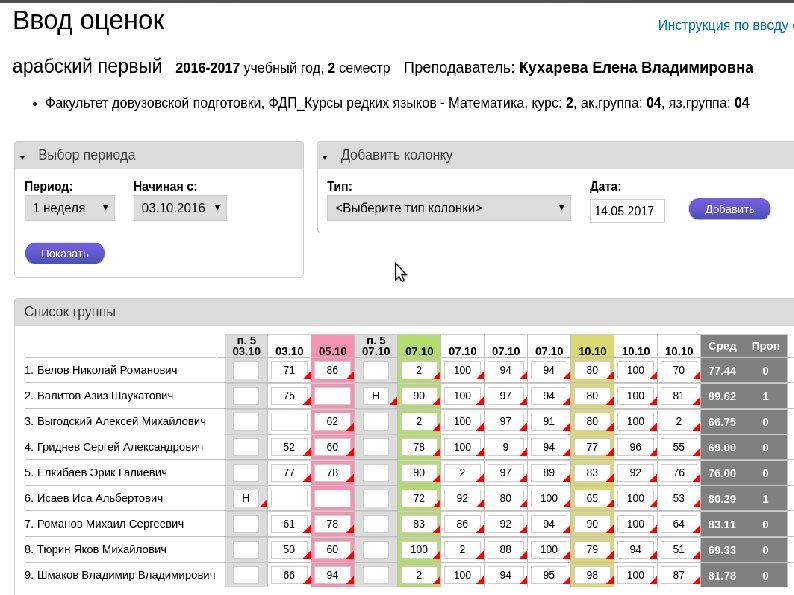Screen dimensions: 794x595
Task: Click Шмаков's yellow 10.10 cell with 98
Action: pyautogui.click(x=592, y=575)
